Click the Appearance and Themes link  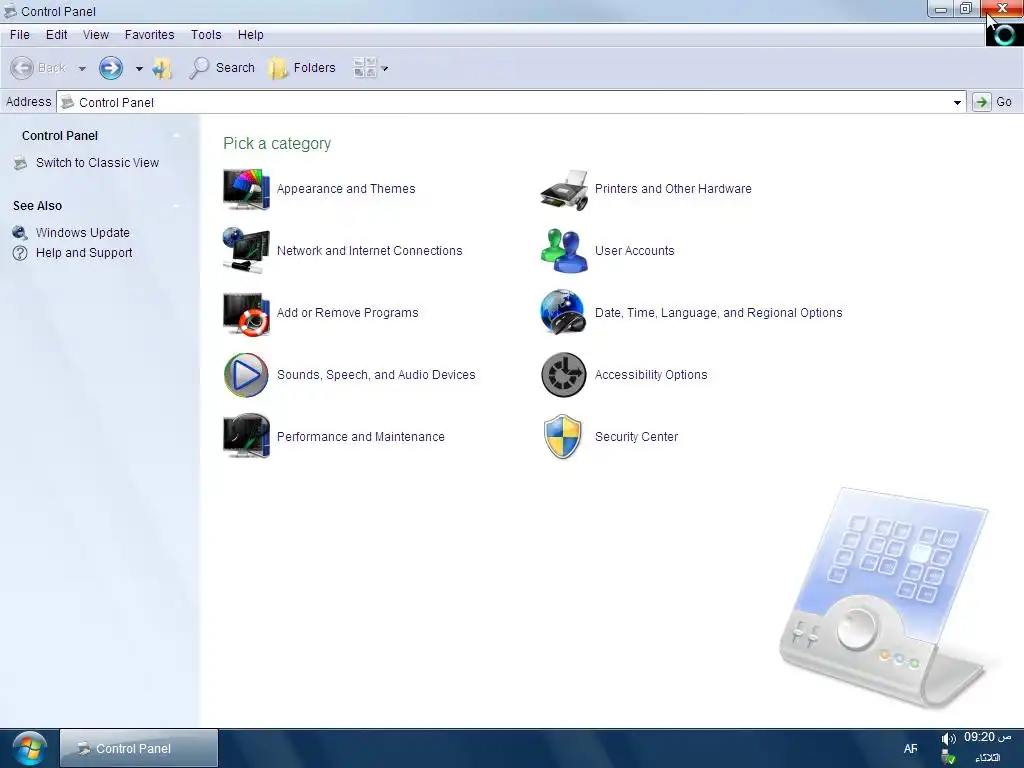346,189
